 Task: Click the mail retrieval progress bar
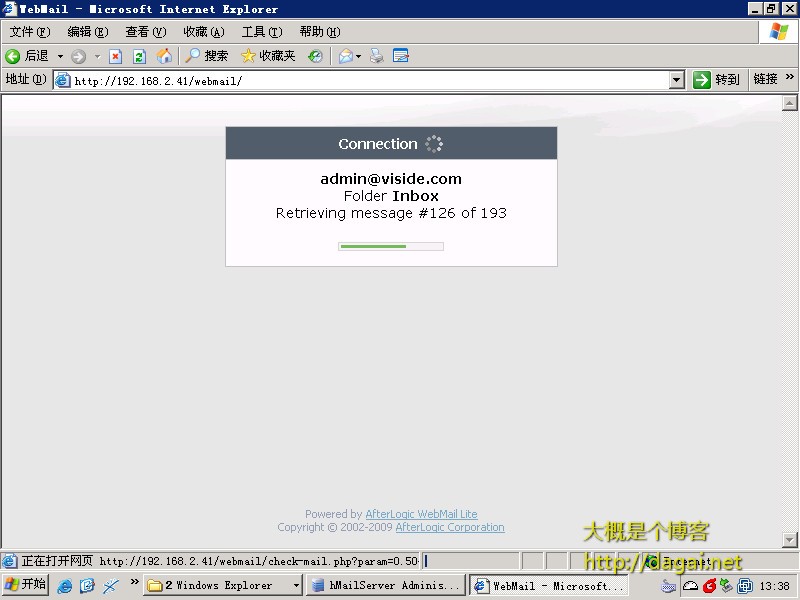tap(391, 246)
